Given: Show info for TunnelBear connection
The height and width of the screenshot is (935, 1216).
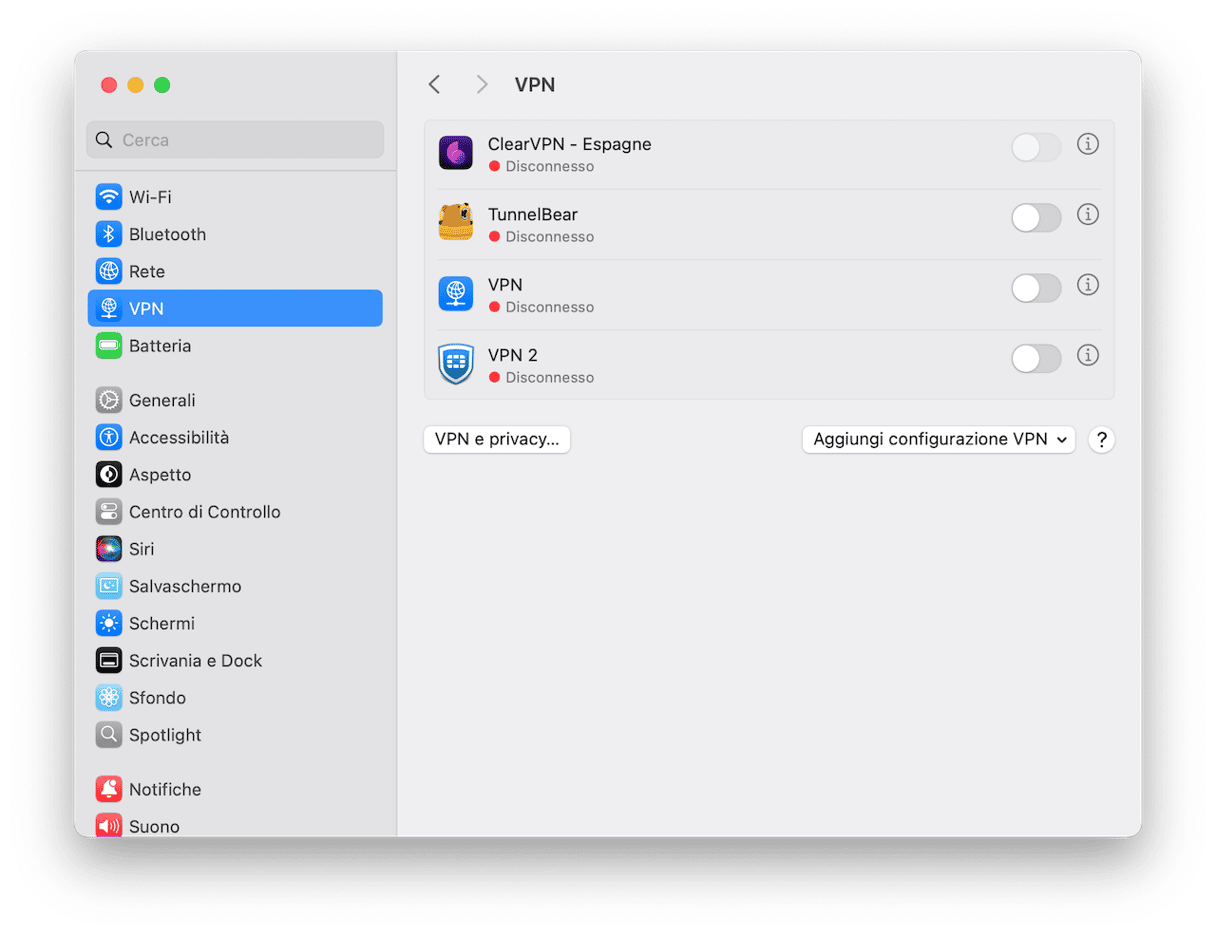Looking at the screenshot, I should click(x=1087, y=215).
